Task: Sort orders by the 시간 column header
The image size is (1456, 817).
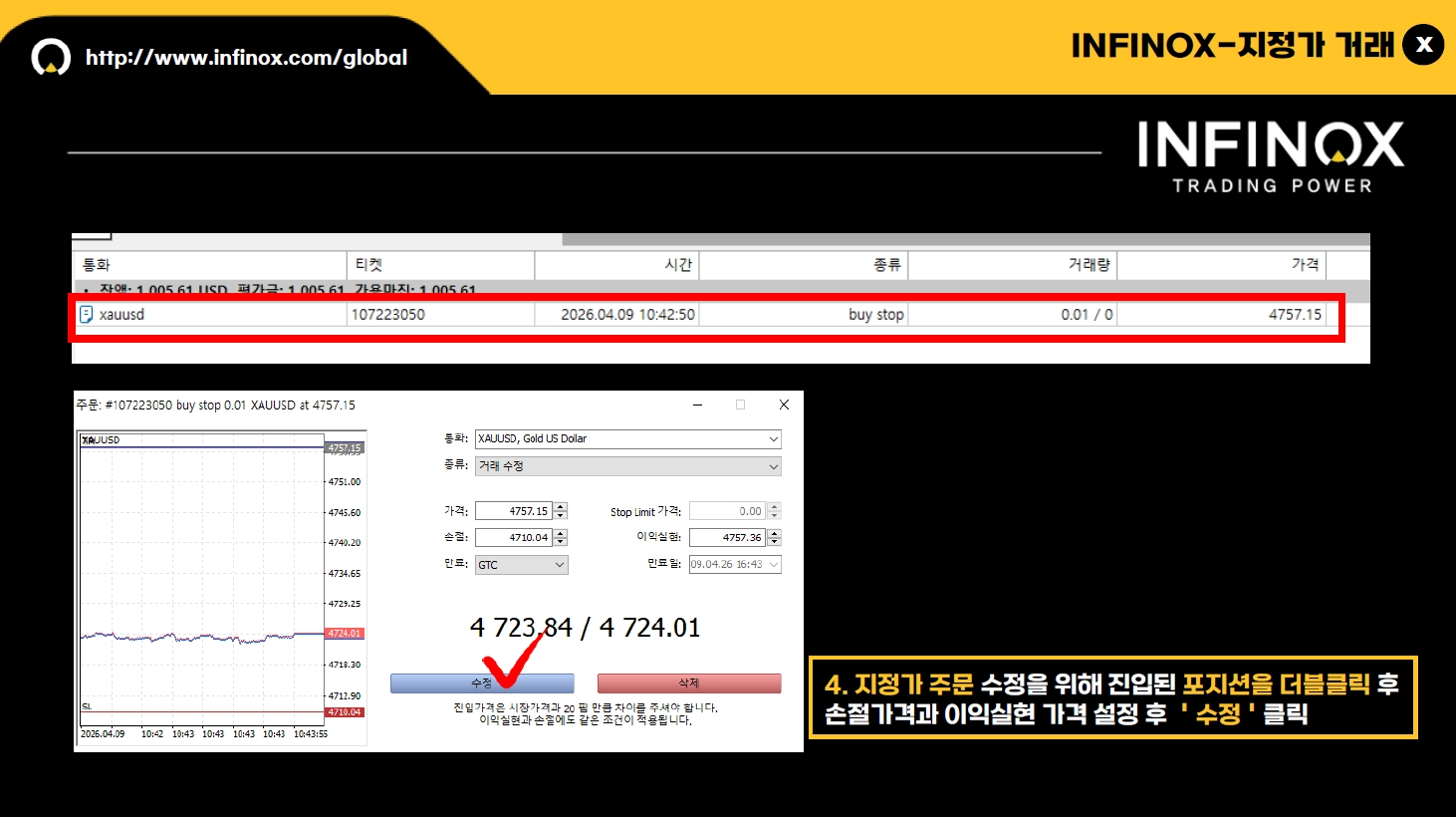Action: 617,265
